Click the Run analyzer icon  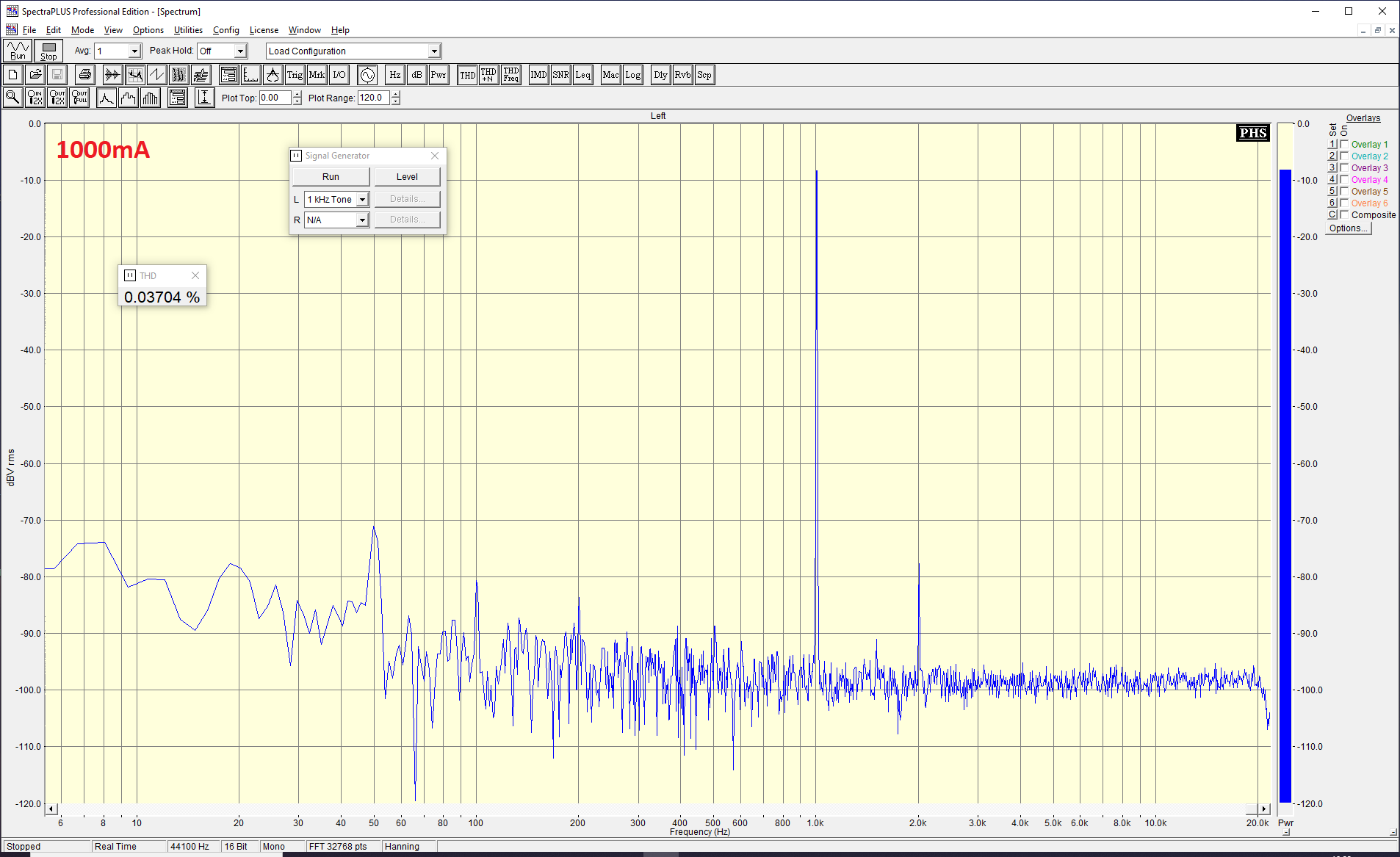pos(18,51)
